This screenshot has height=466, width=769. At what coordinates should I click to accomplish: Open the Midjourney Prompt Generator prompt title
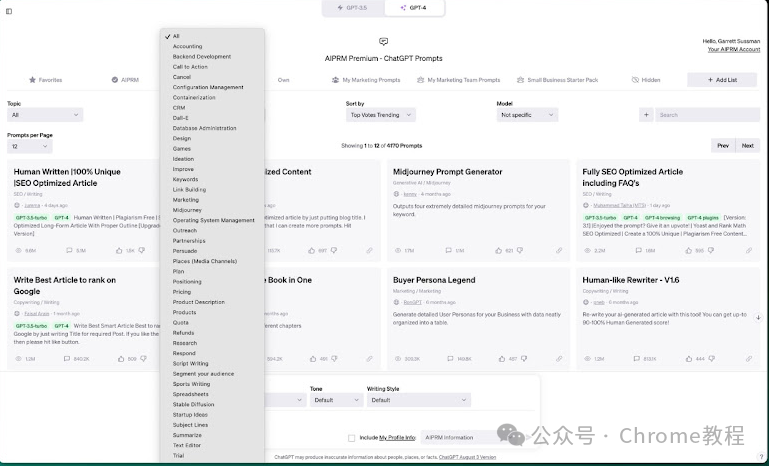pos(447,172)
